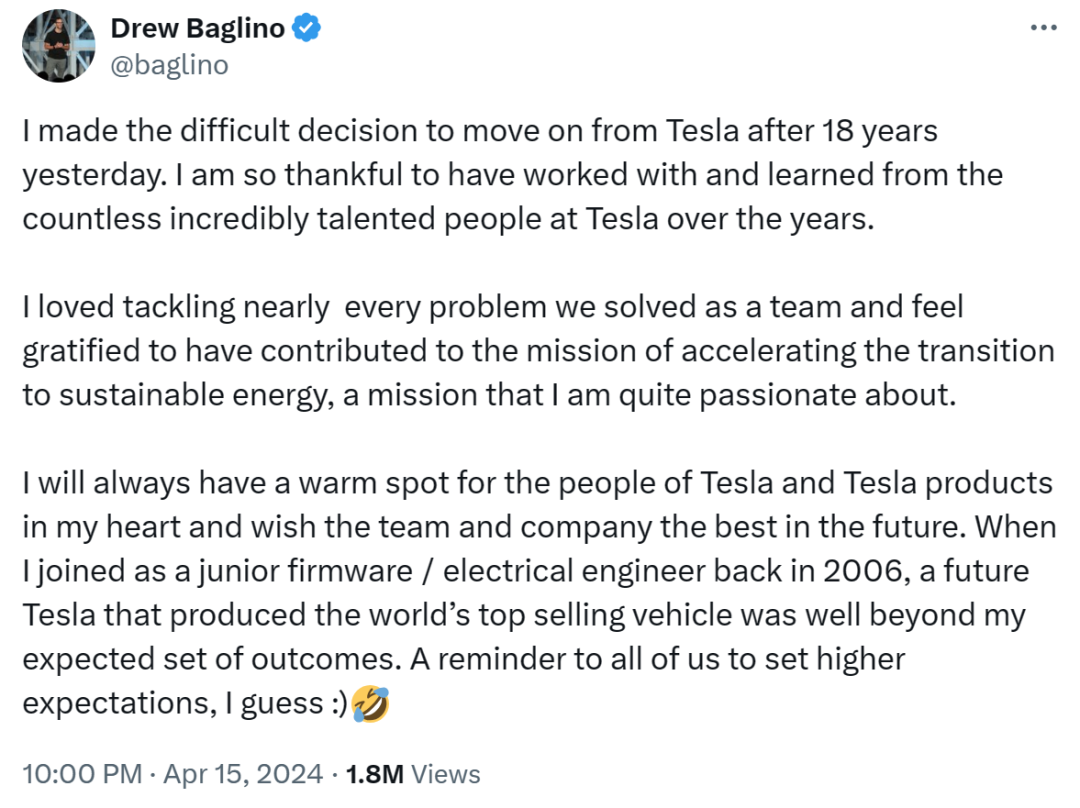Open the 1.8M view count

375,774
